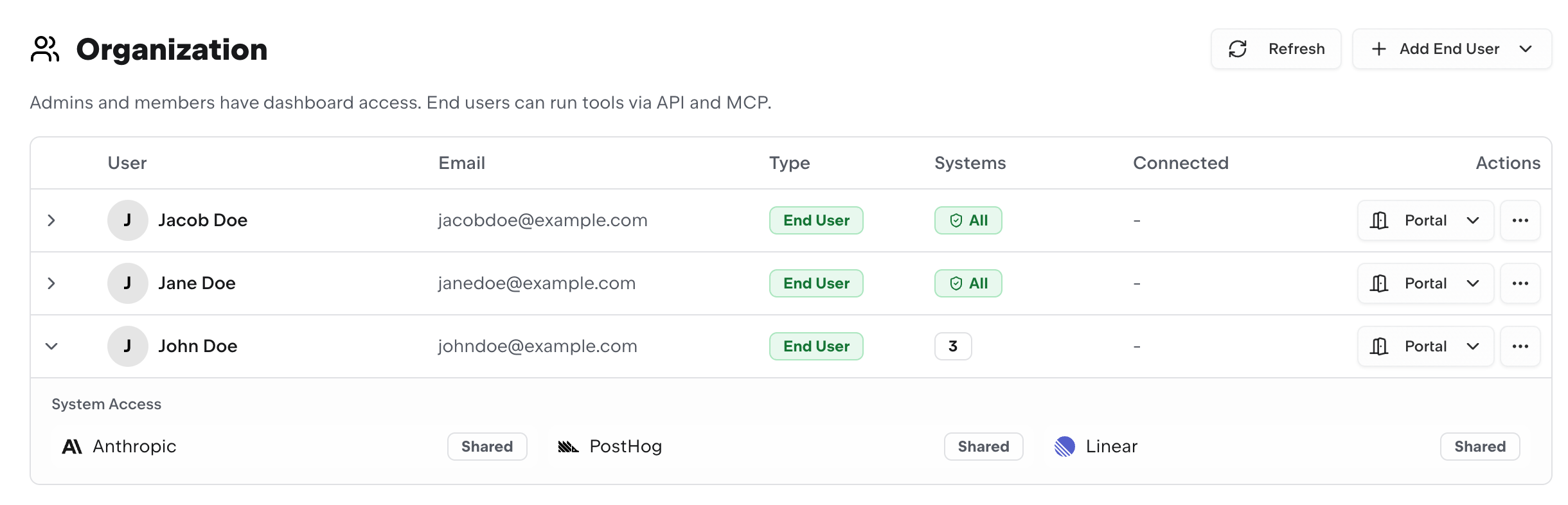The height and width of the screenshot is (505, 1568).
Task: Click the Refresh button
Action: point(1276,49)
